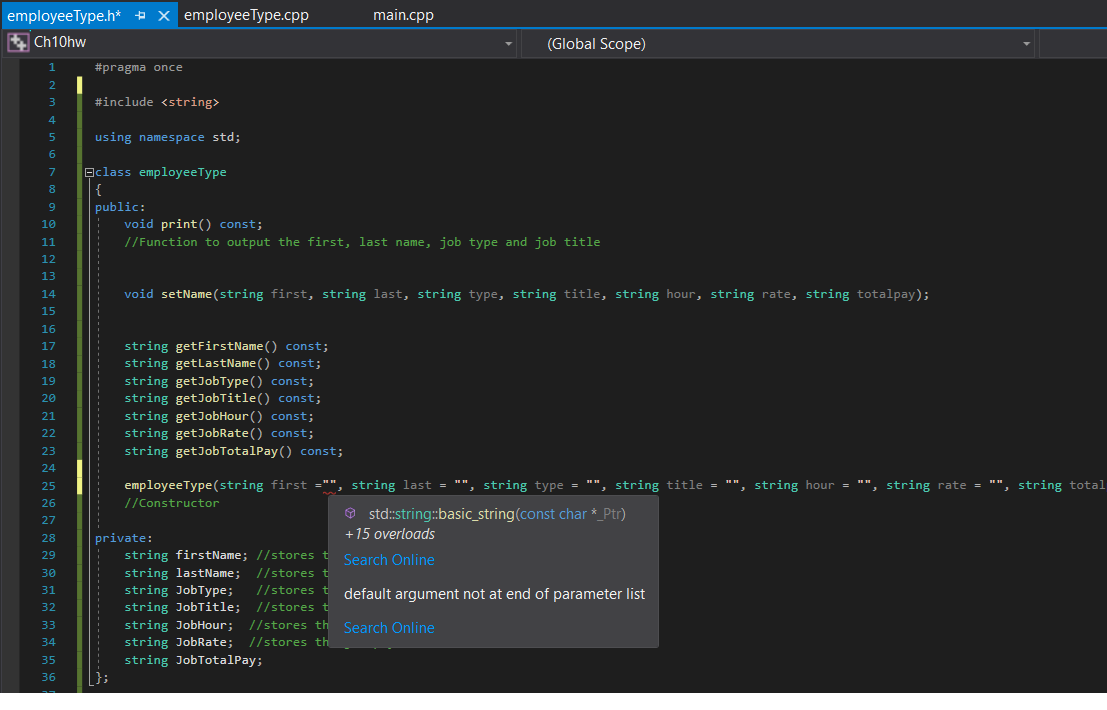Select line number 14 in the gutter

[x=48, y=293]
